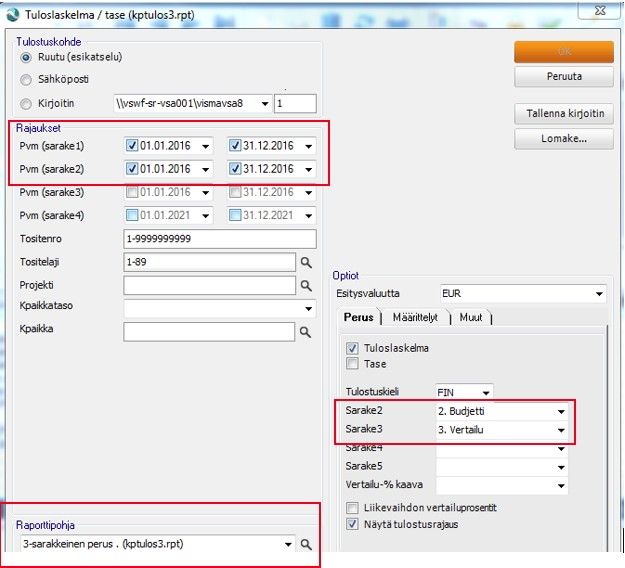Open Pvm (sarake4) end date picker

tap(309, 216)
